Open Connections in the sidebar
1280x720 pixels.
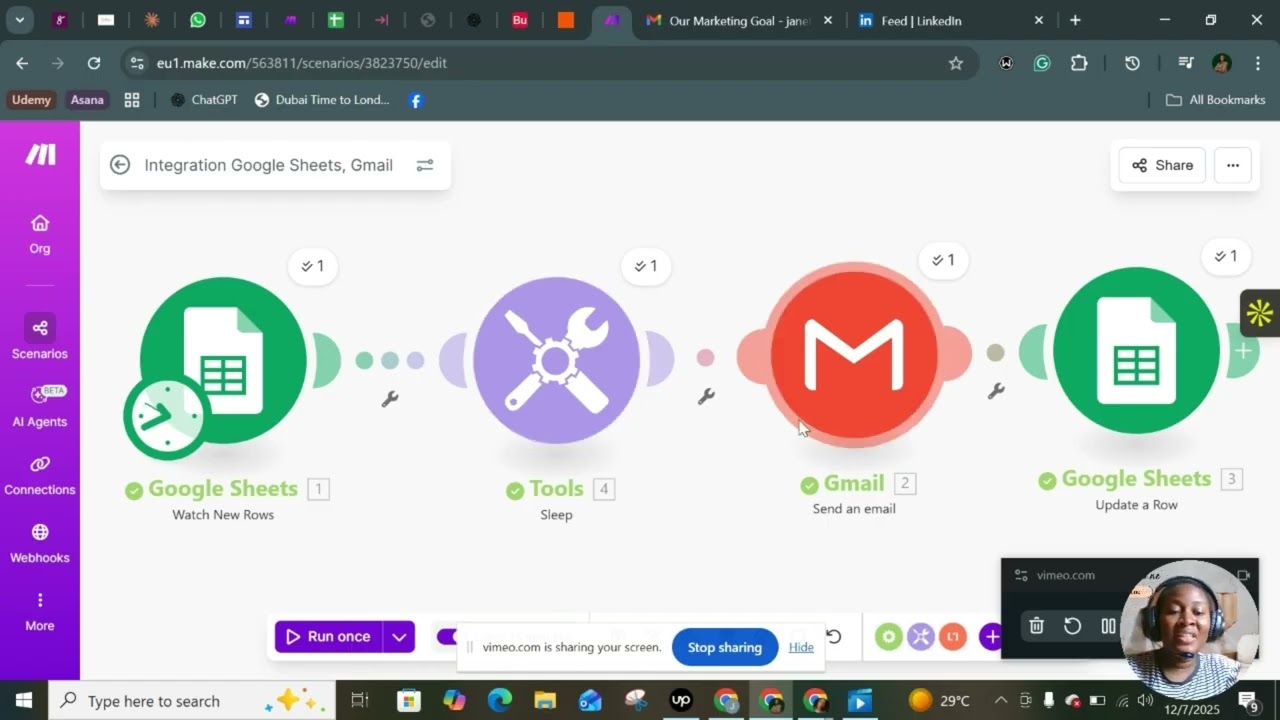point(40,475)
